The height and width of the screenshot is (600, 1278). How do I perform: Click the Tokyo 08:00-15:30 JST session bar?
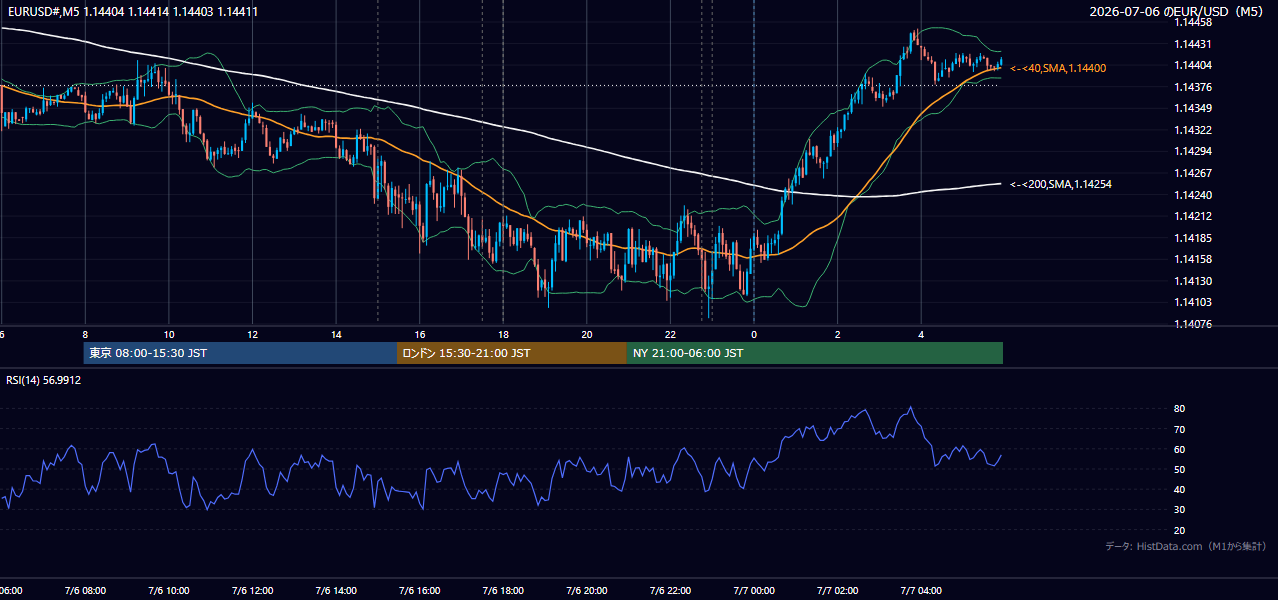click(240, 353)
